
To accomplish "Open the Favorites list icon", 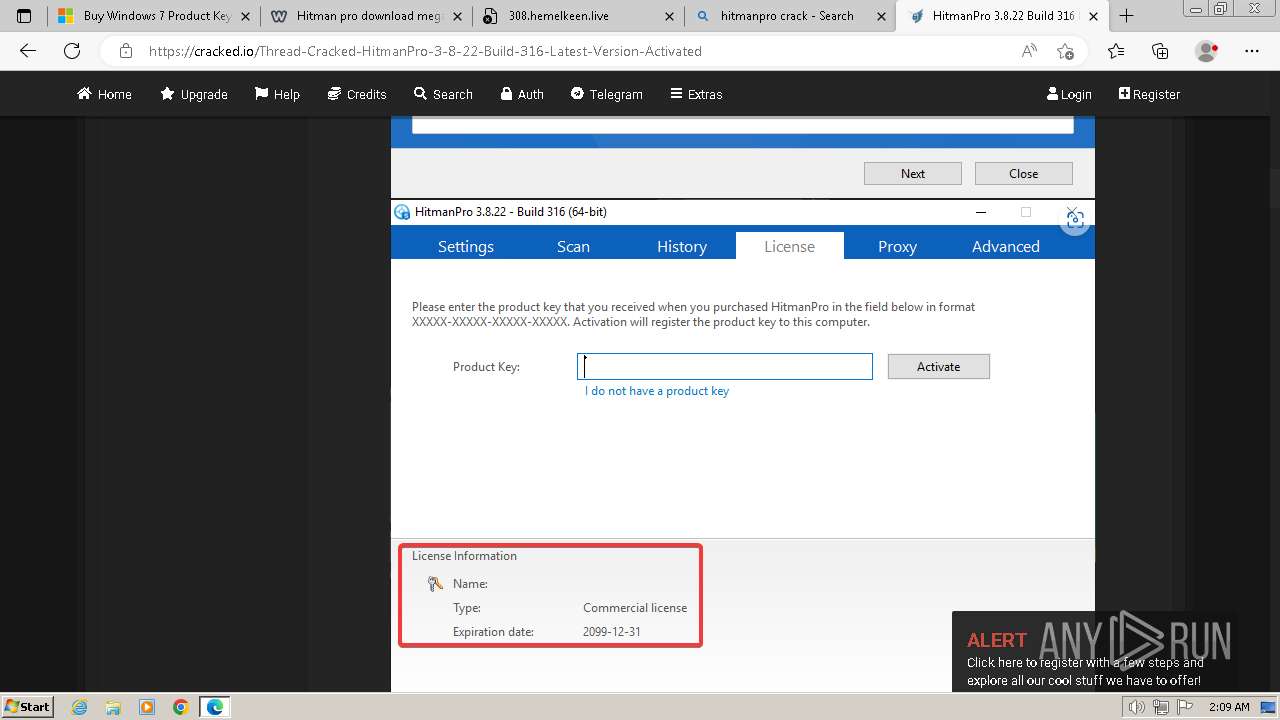I will tap(1116, 51).
